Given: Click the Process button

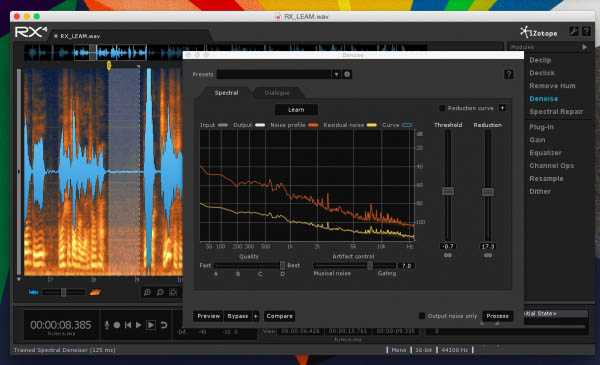Looking at the screenshot, I should point(497,316).
